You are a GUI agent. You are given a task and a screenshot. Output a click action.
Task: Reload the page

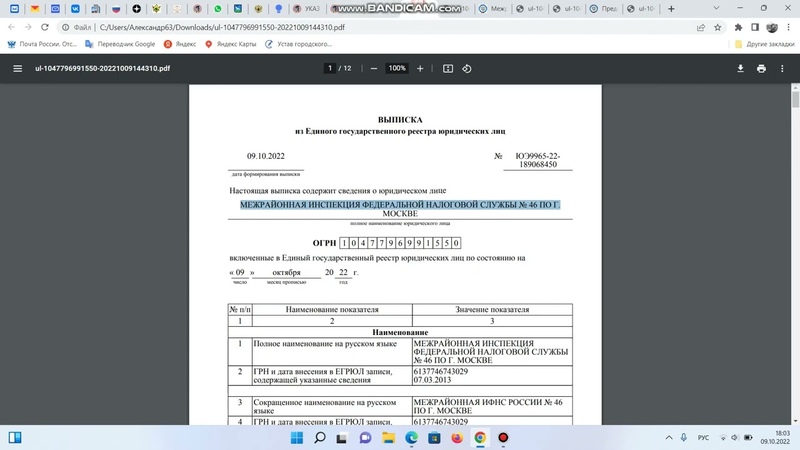point(45,27)
